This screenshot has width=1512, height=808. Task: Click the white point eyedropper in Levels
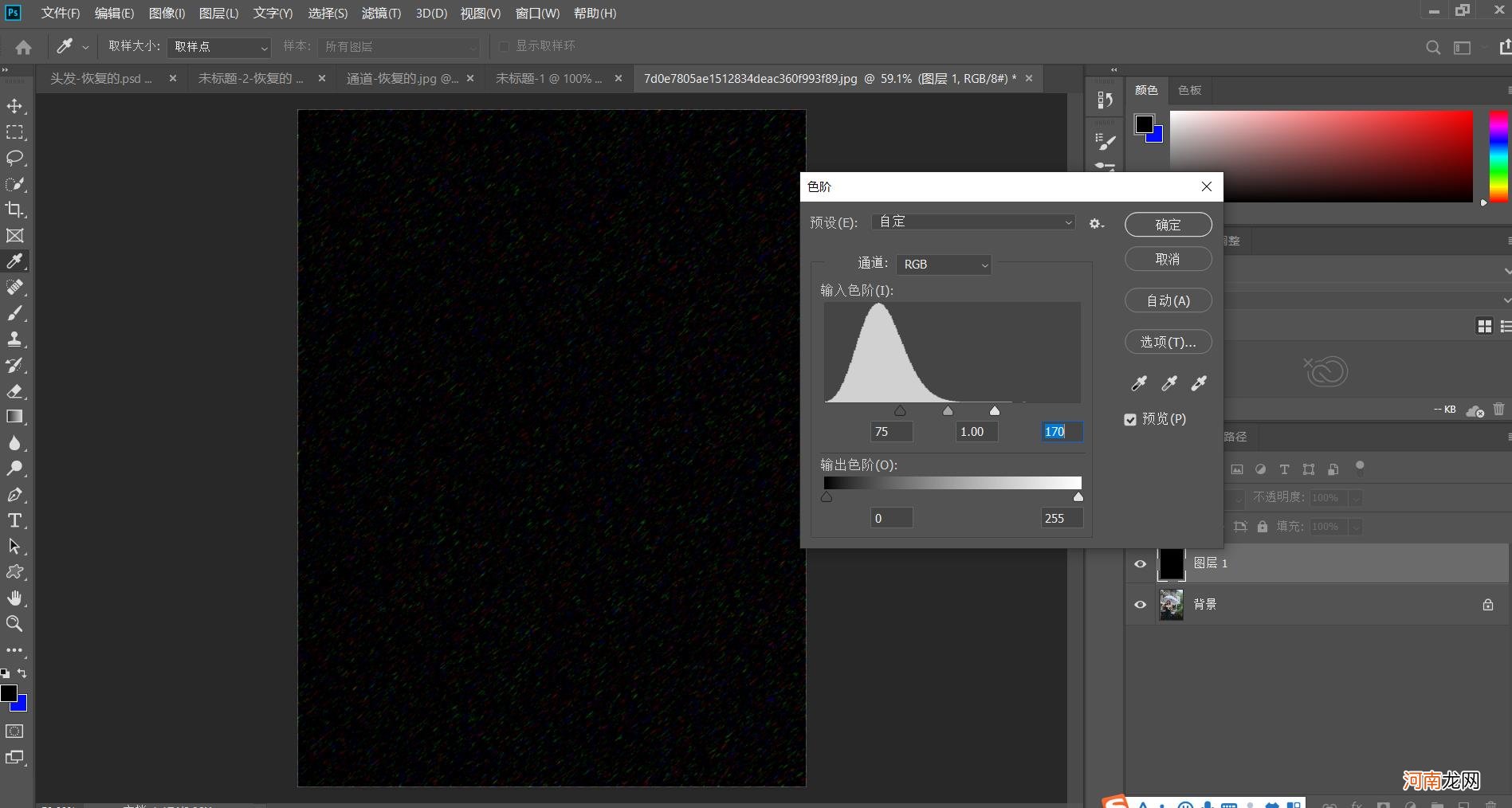coord(1199,383)
